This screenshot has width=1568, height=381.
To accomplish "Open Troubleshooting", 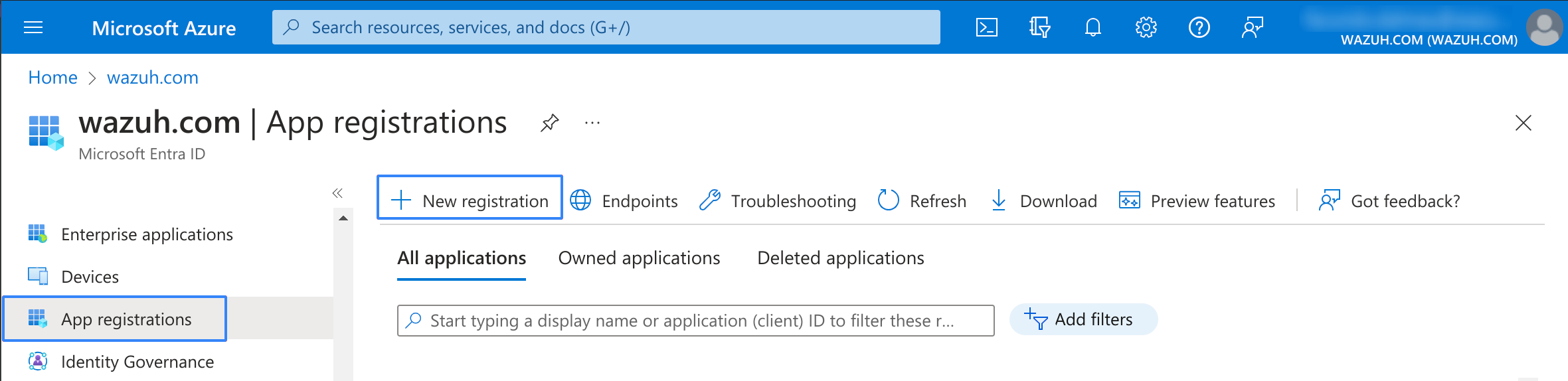I will pos(777,200).
